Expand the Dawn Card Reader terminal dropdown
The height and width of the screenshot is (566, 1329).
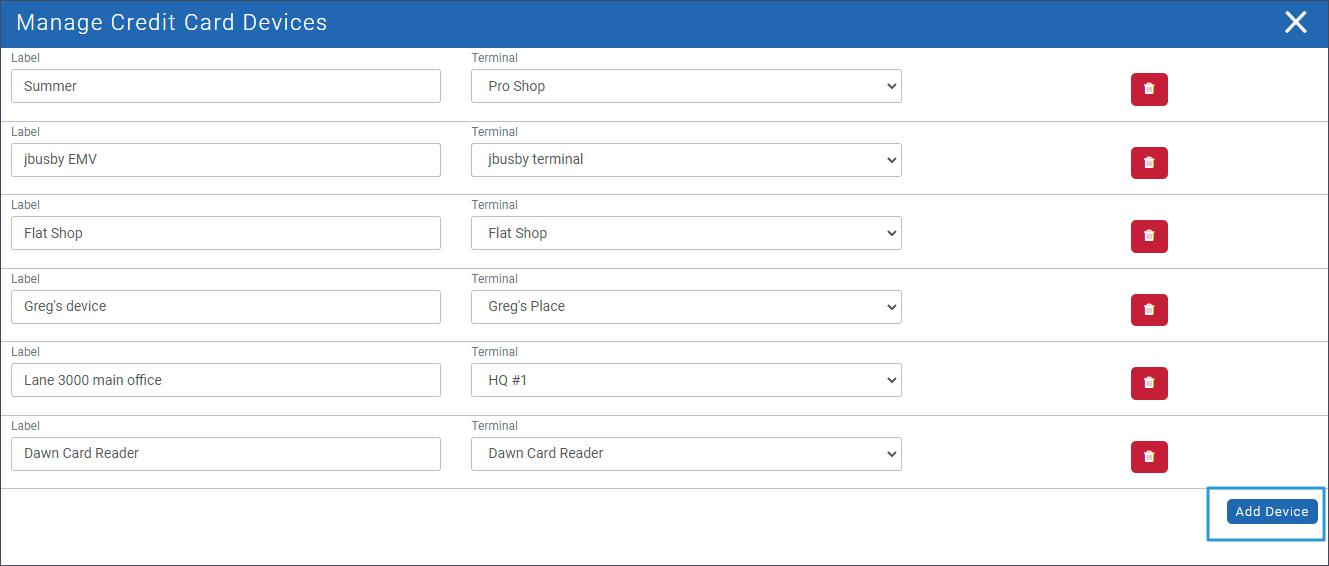(x=686, y=454)
